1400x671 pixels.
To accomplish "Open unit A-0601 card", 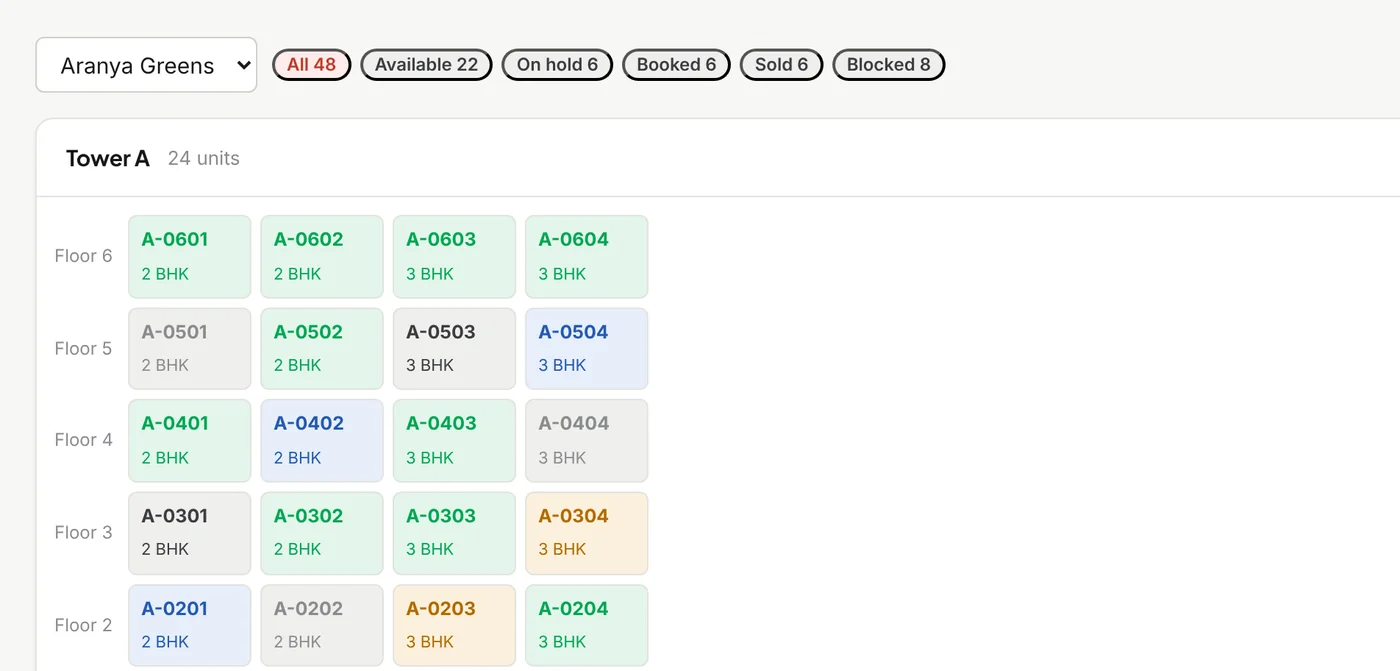I will [190, 256].
